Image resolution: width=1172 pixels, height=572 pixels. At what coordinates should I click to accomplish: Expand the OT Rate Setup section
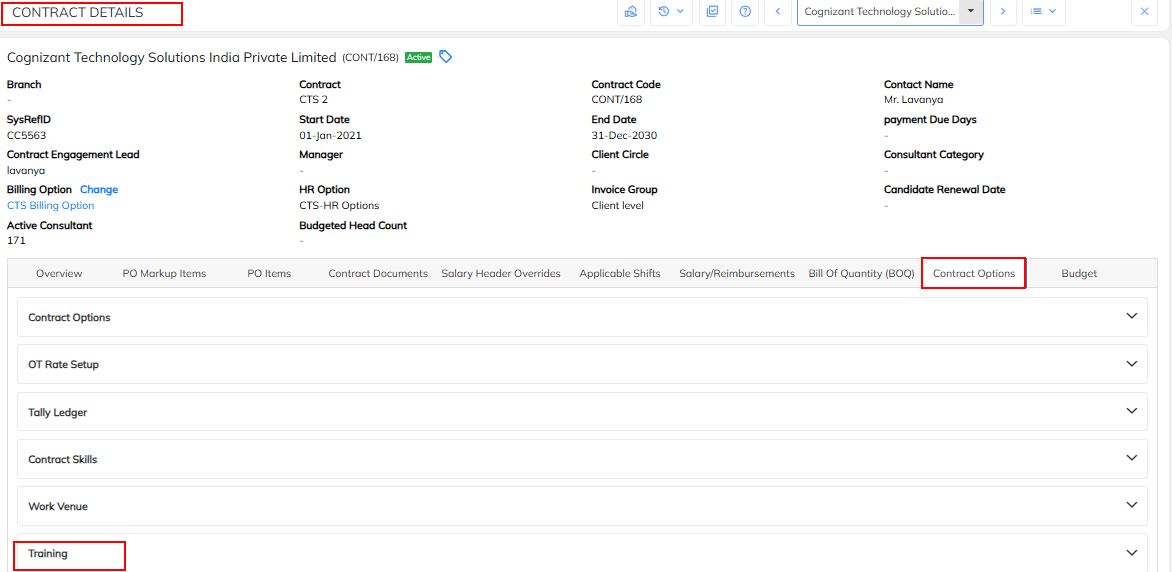(x=1131, y=363)
